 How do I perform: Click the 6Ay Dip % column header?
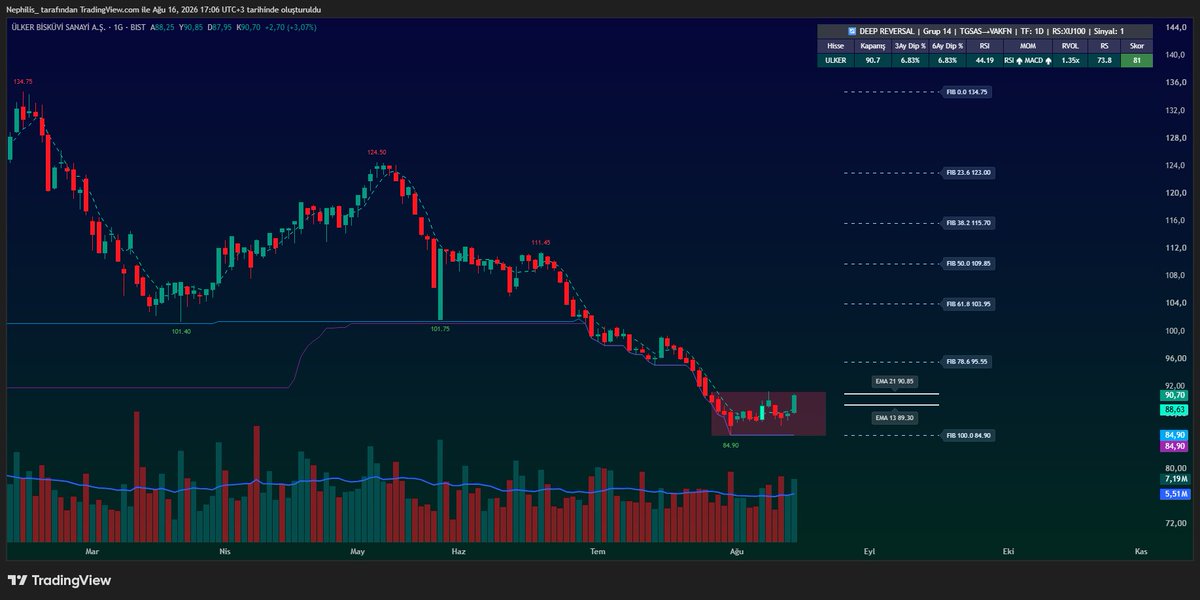pos(949,46)
